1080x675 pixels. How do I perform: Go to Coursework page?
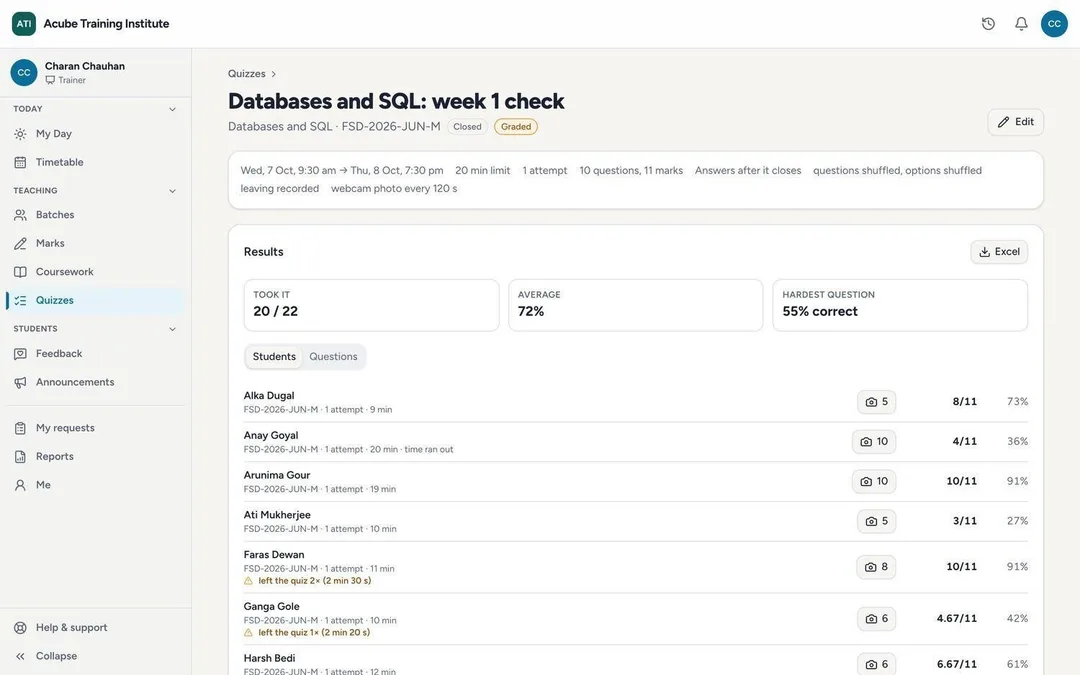click(95, 272)
